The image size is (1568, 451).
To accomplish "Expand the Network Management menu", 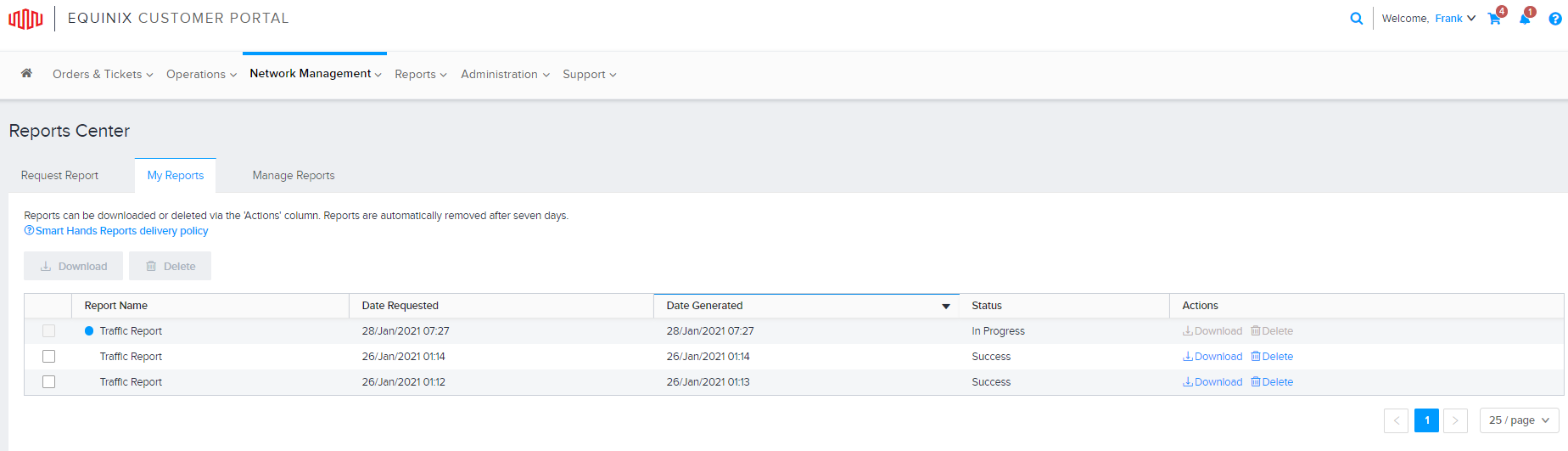I will [x=315, y=74].
